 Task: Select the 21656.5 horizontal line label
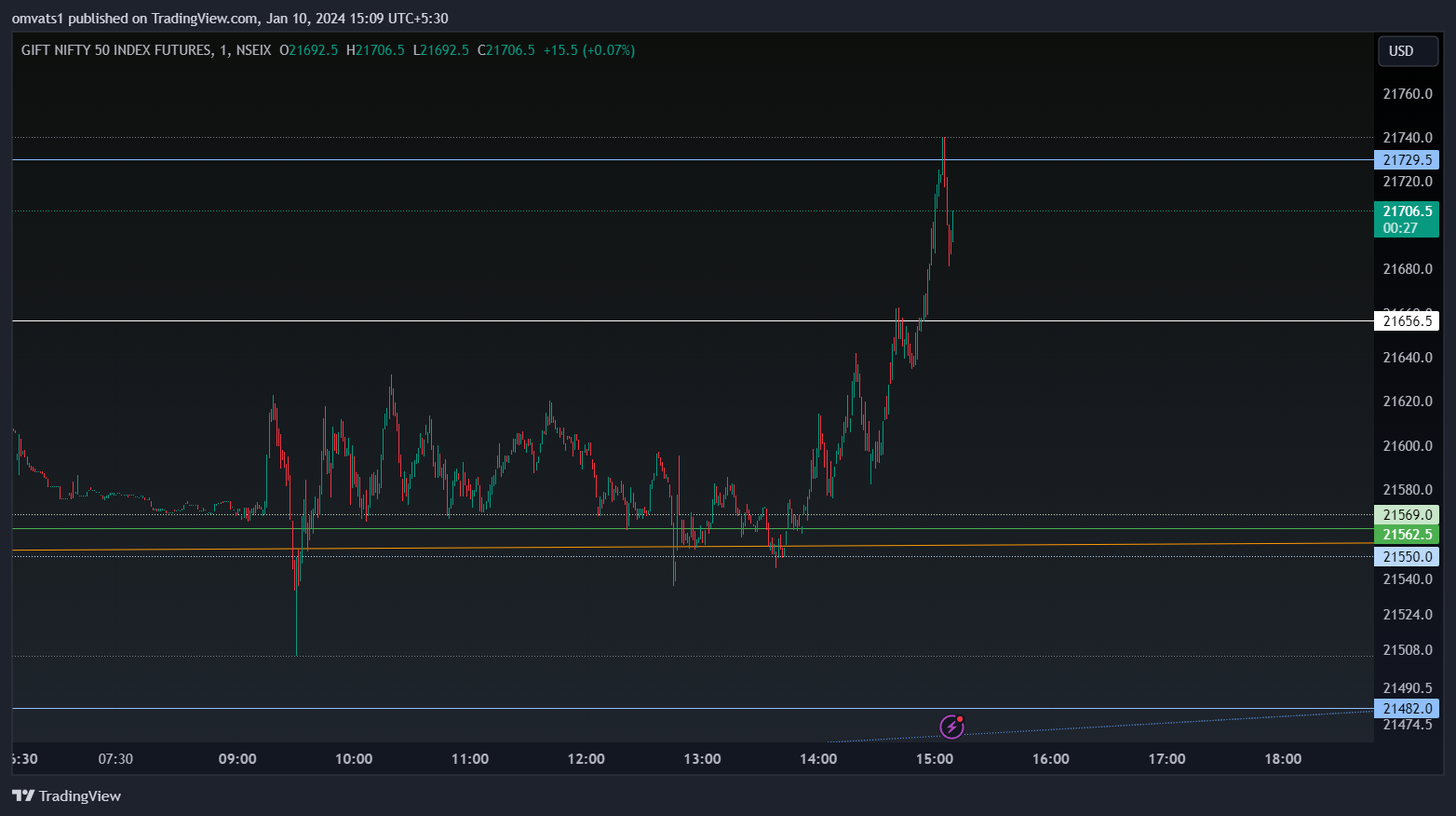[x=1407, y=321]
